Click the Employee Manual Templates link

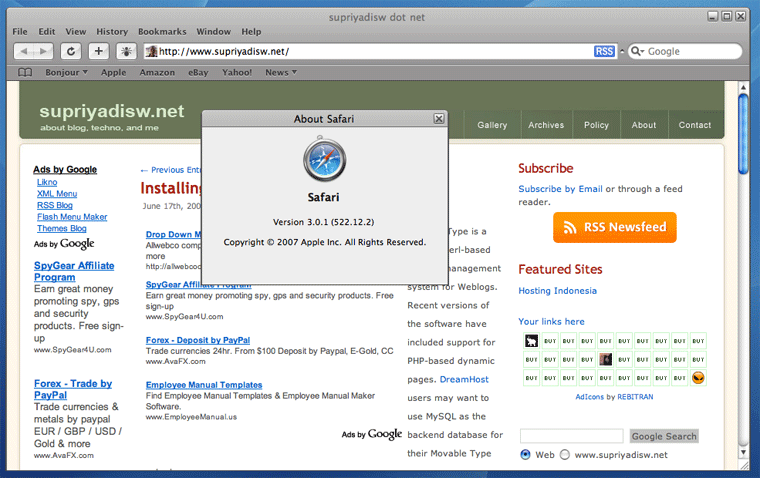coord(204,385)
